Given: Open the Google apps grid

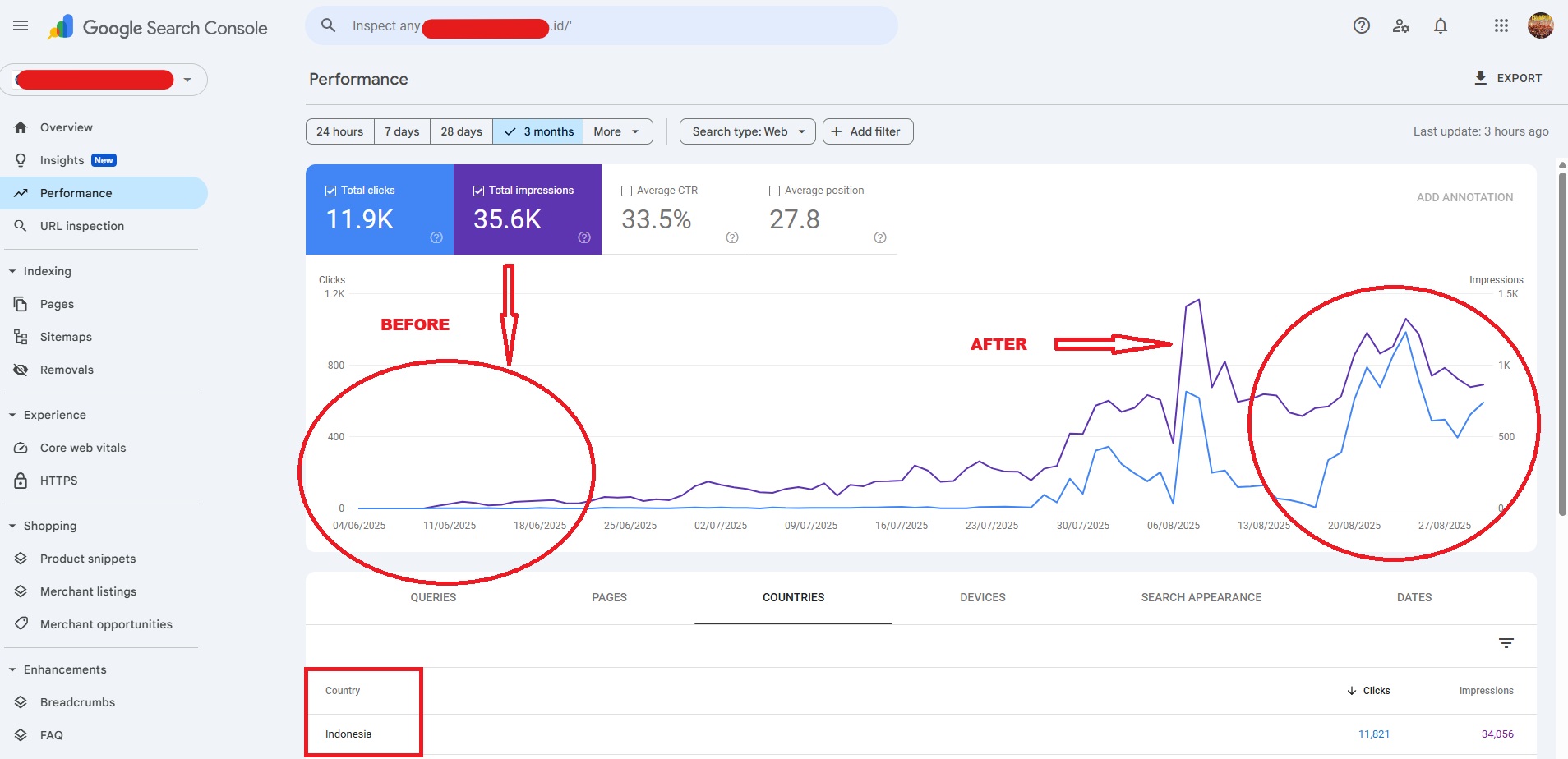Looking at the screenshot, I should point(1501,26).
